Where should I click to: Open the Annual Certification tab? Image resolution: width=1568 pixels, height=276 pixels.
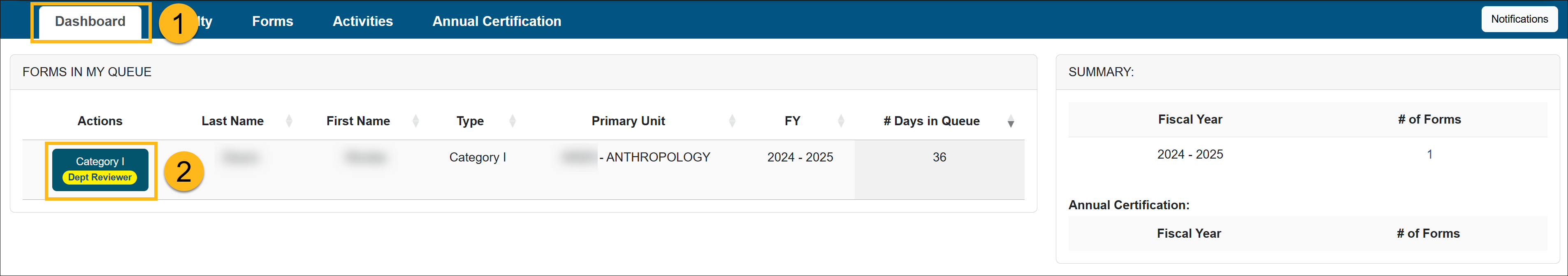496,21
